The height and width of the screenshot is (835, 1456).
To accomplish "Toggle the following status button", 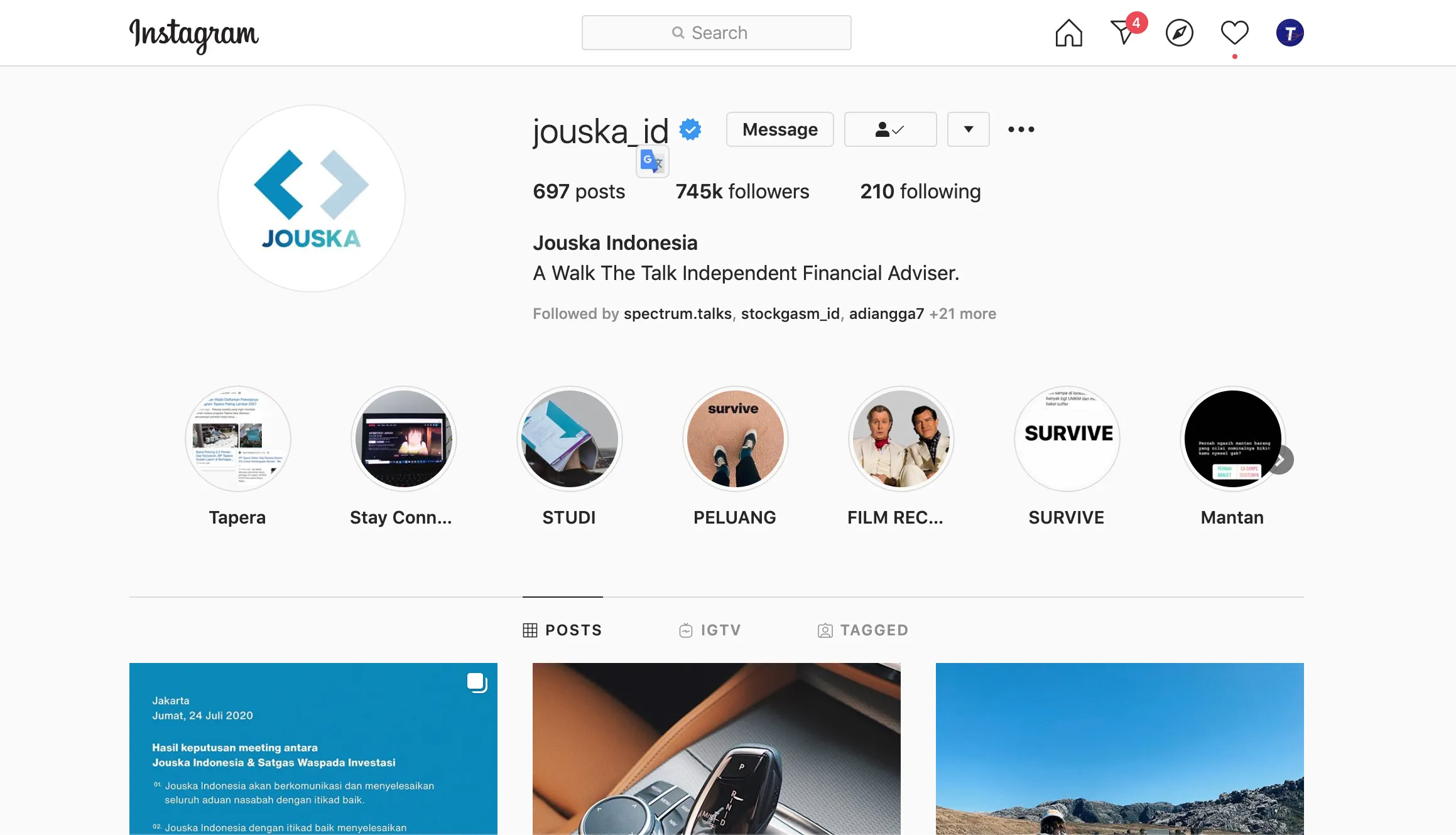I will [x=890, y=129].
